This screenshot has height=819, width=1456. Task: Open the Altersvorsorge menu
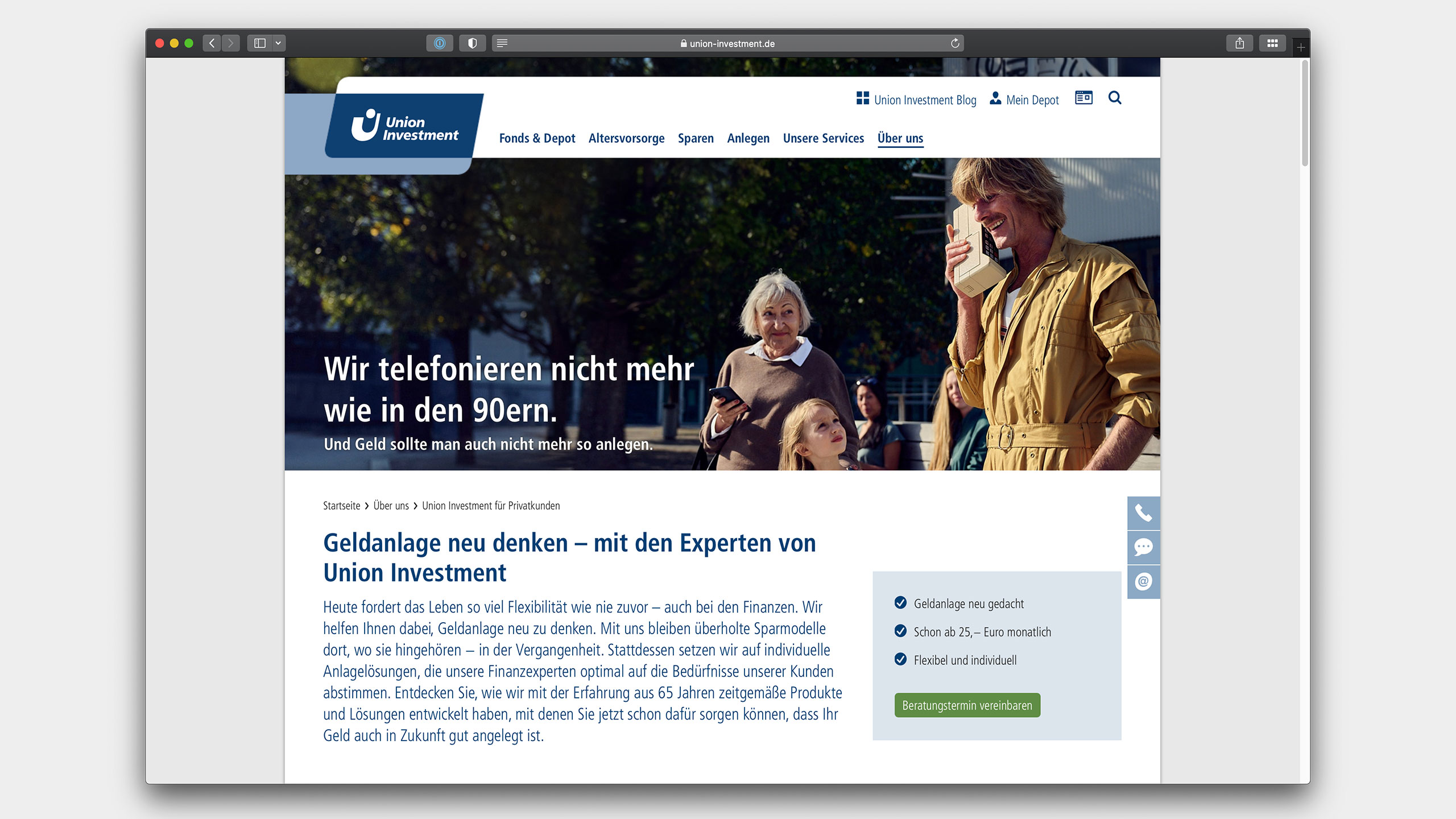pos(626,138)
